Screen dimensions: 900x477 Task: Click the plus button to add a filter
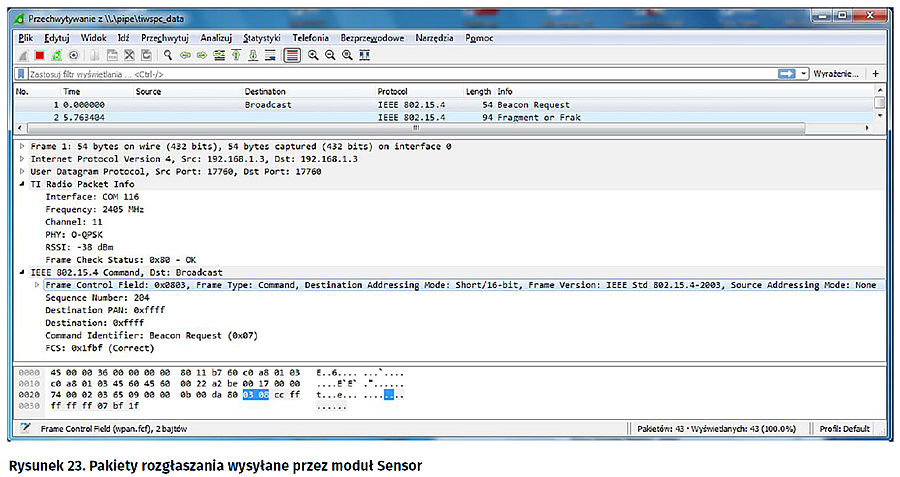tap(875, 74)
